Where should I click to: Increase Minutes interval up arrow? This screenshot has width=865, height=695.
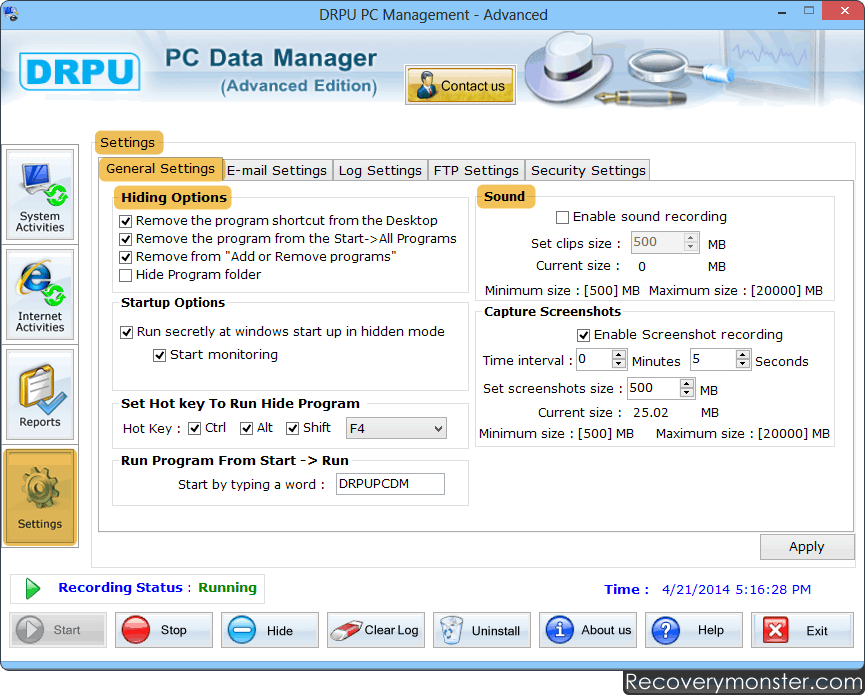coord(619,355)
